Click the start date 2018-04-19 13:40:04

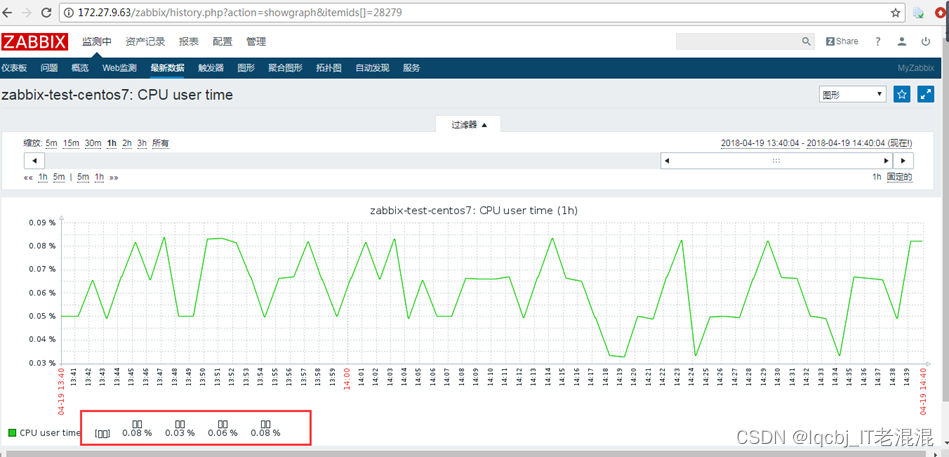(x=761, y=143)
